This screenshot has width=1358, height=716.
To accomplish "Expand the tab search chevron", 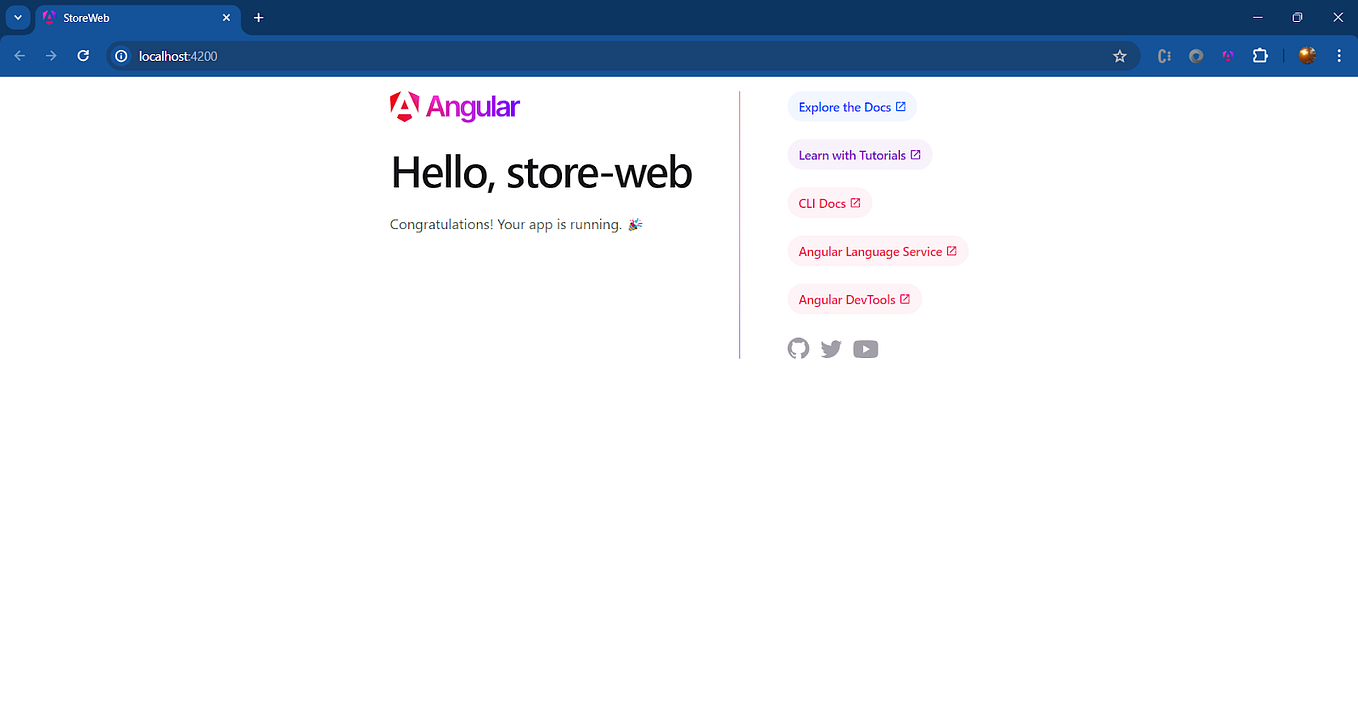I will (17, 17).
